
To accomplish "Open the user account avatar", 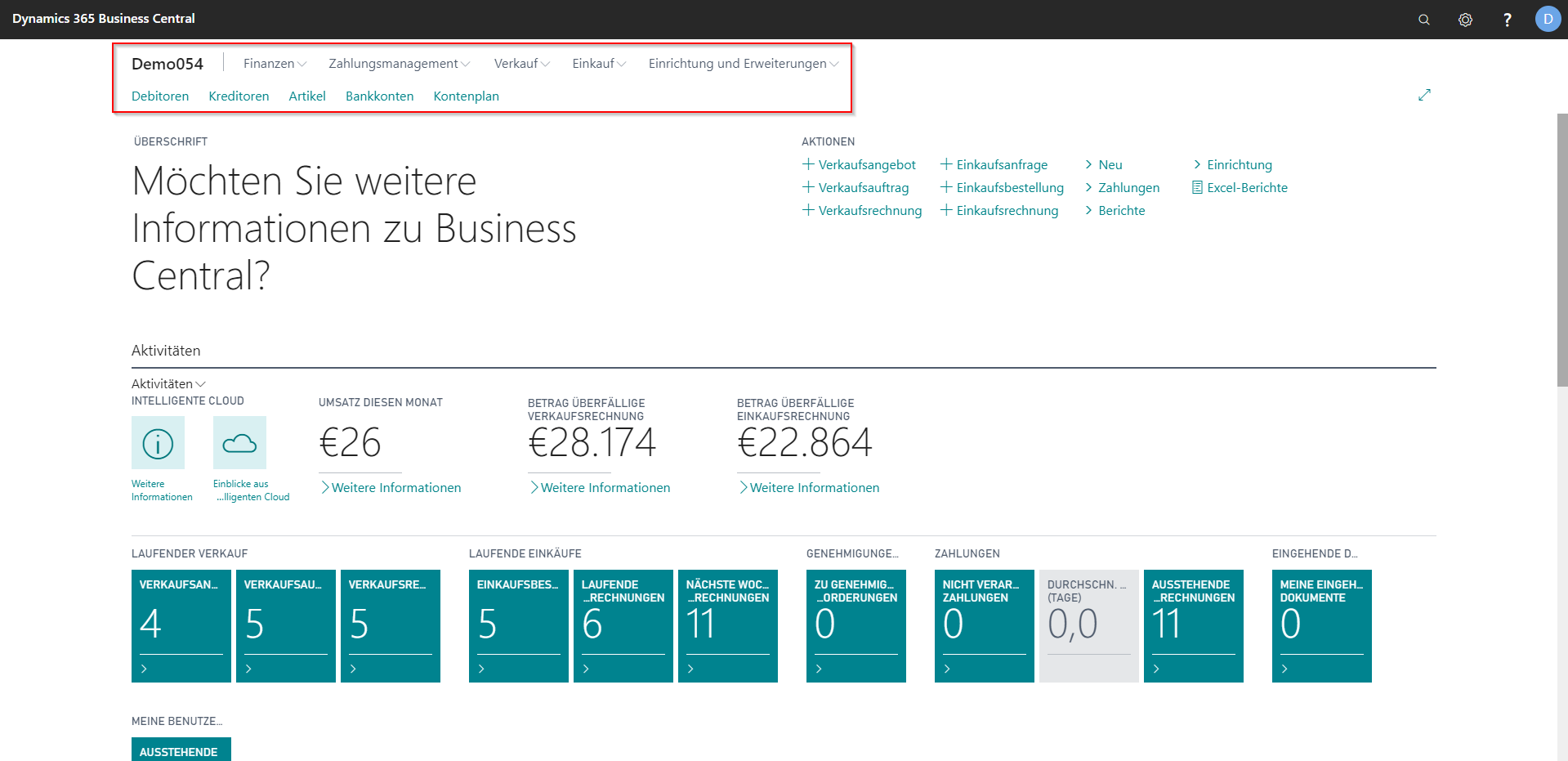I will (1548, 19).
